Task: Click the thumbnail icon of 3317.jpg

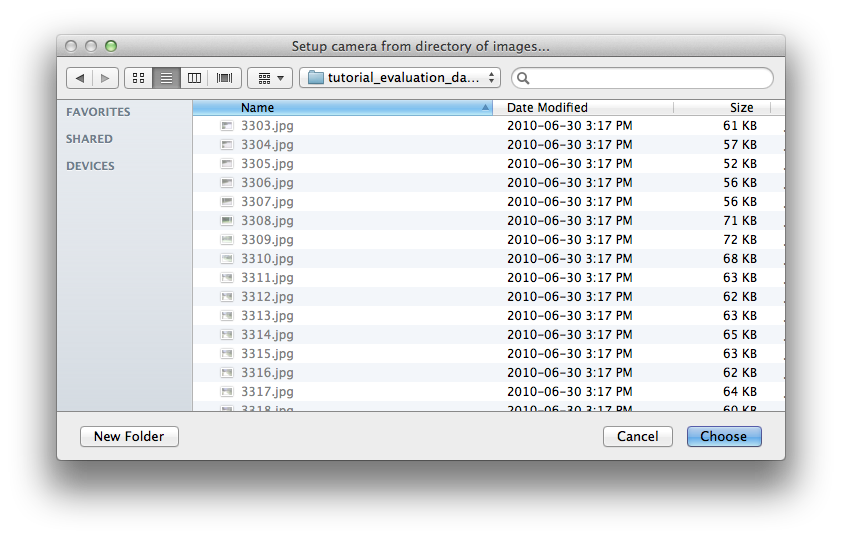Action: (x=227, y=392)
